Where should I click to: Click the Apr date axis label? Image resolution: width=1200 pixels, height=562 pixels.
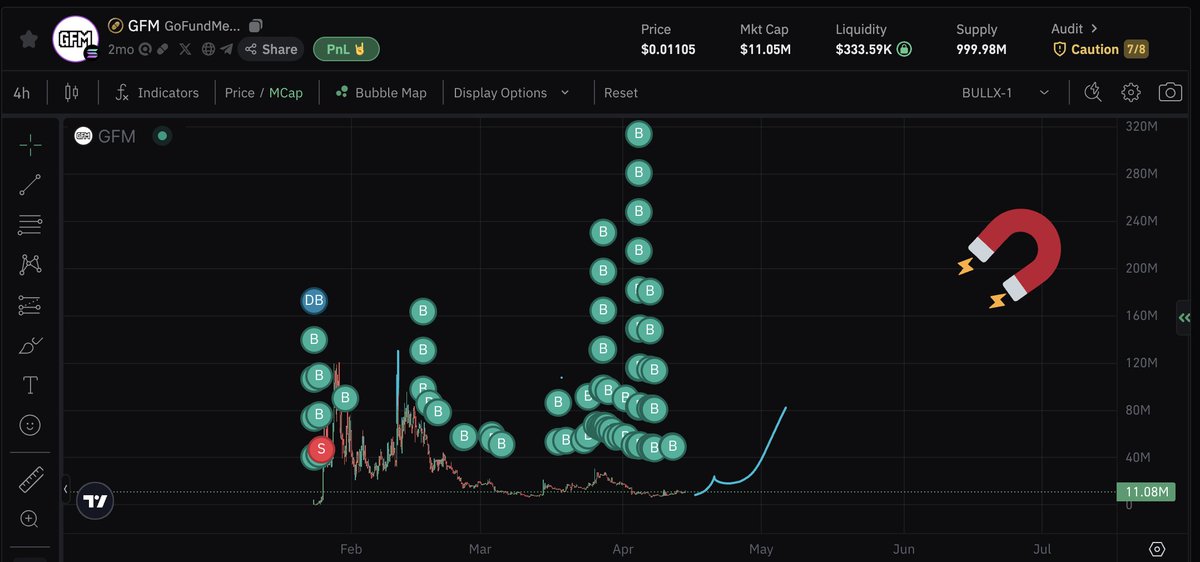point(623,549)
